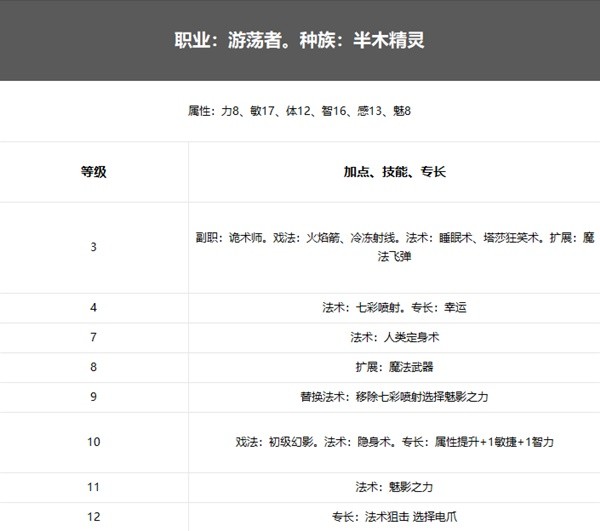Click the cell starting '副职：诡术师'
The width and height of the screenshot is (600, 531).
click(395, 247)
